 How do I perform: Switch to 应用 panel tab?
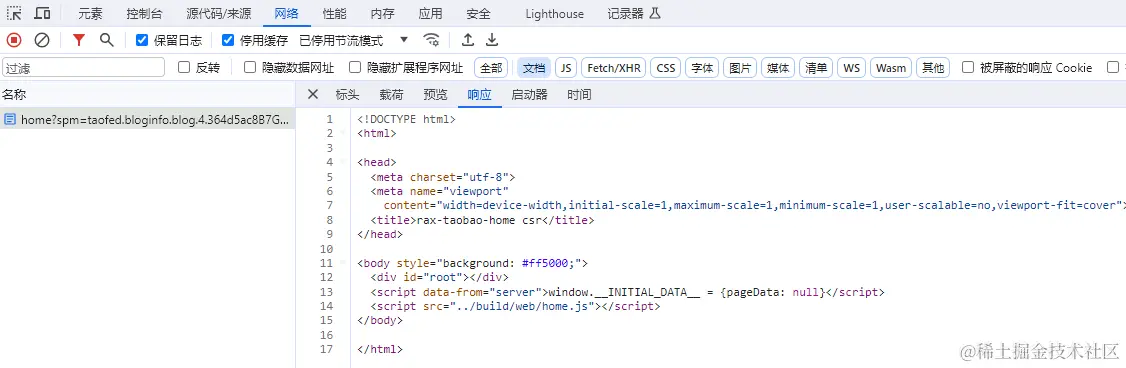coord(431,14)
